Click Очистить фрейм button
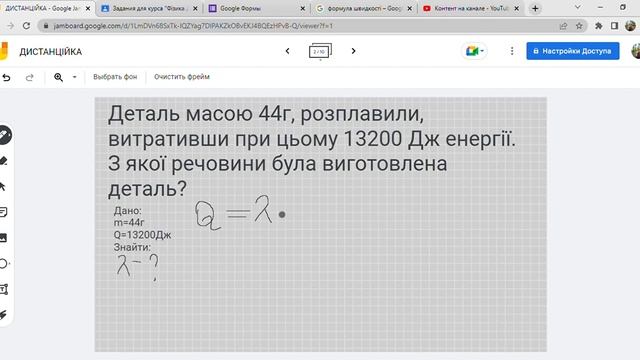 coord(182,77)
